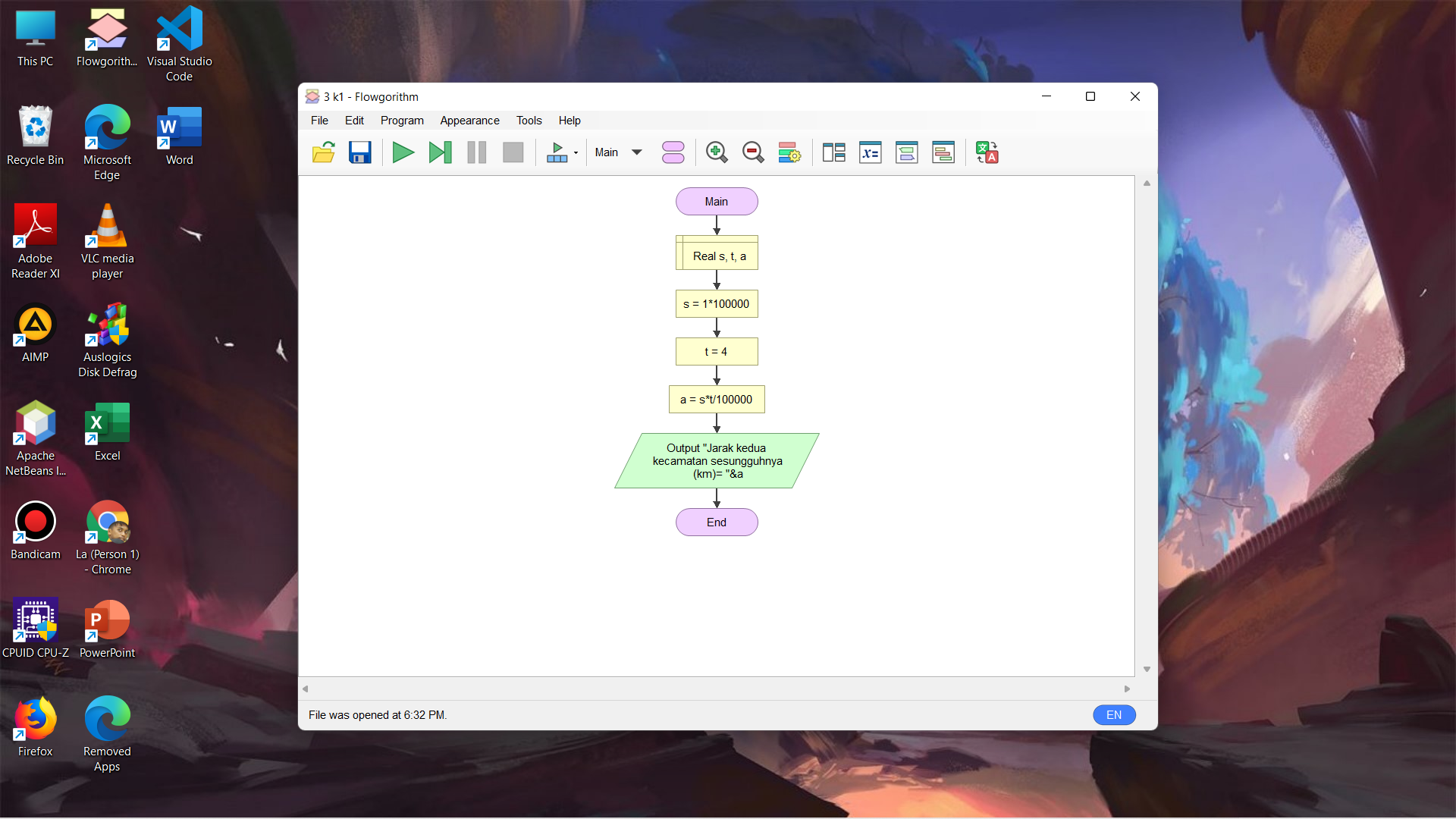
Task: Click the vertical scrollbar down arrow
Action: [1147, 669]
